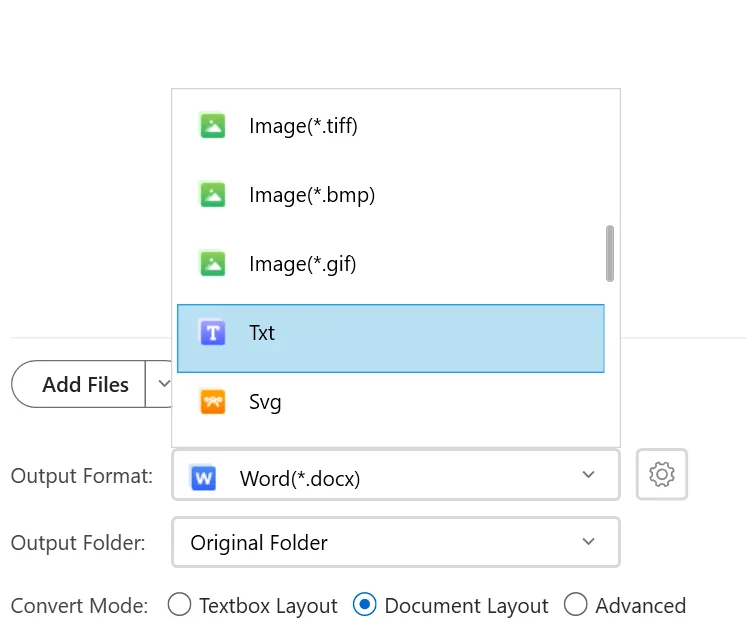The image size is (746, 632).
Task: Click the purple Txt file icon
Action: pyautogui.click(x=212, y=332)
